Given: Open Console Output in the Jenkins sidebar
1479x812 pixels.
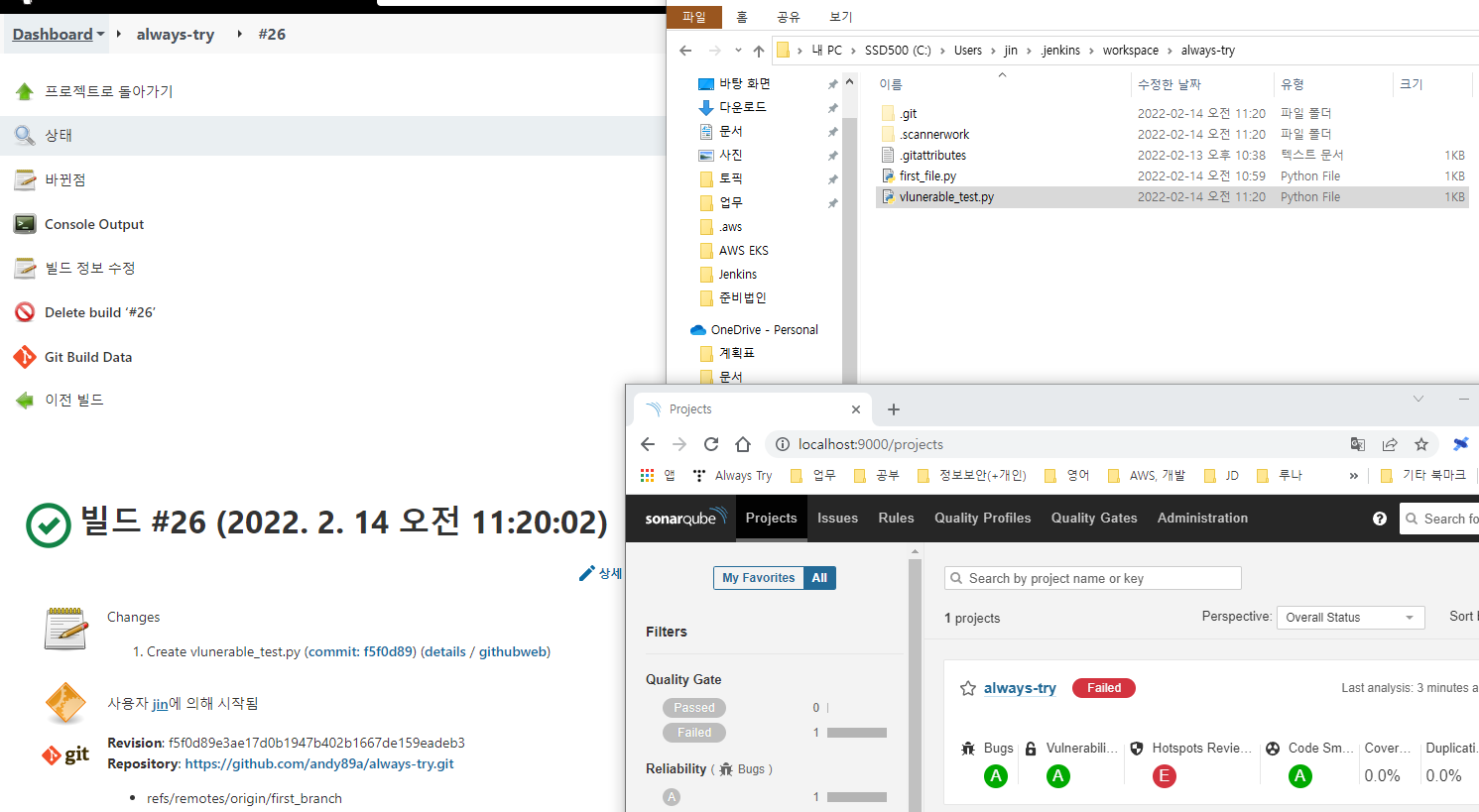Looking at the screenshot, I should 94,224.
